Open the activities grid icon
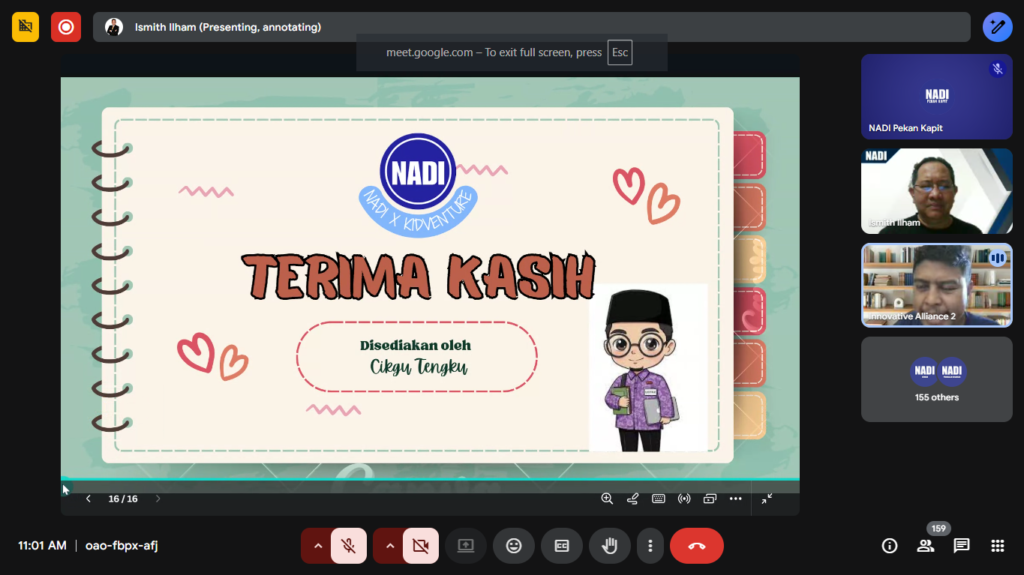The height and width of the screenshot is (575, 1024). point(997,546)
